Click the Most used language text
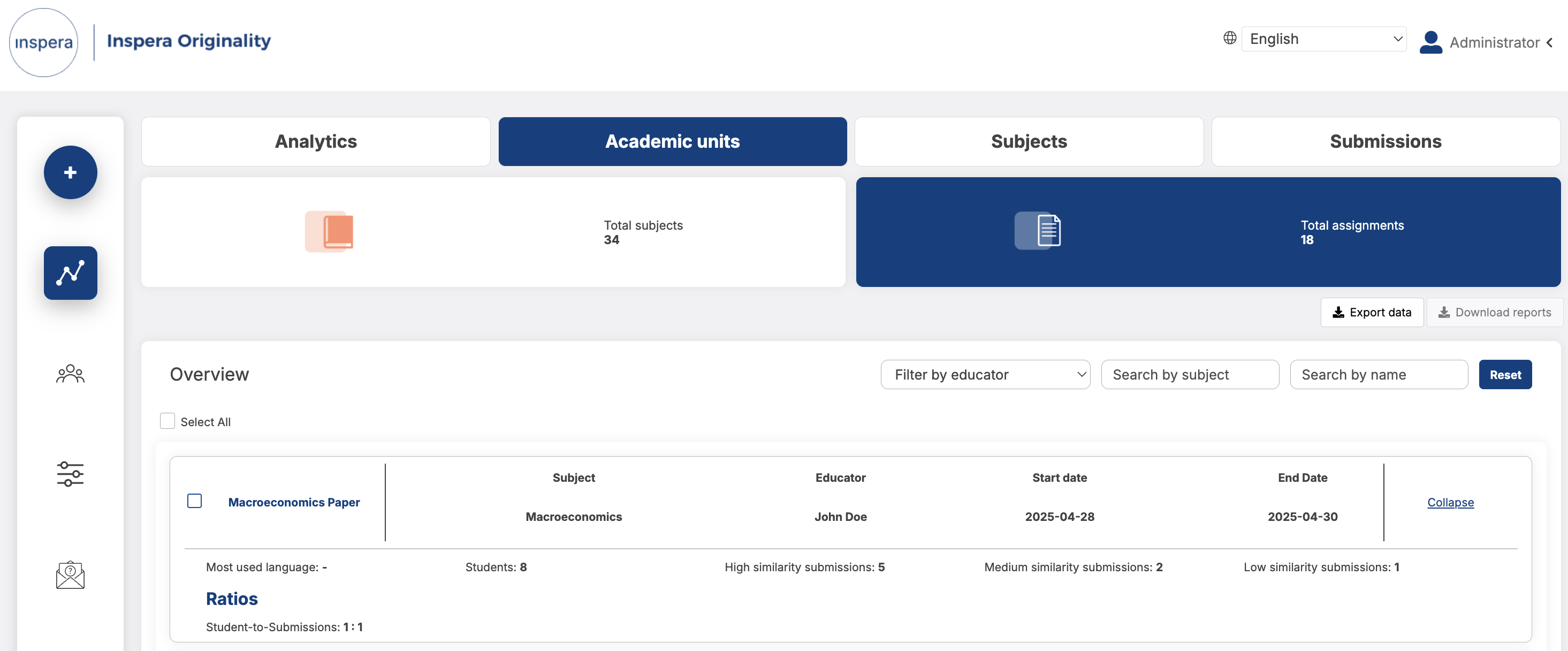 [x=266, y=567]
